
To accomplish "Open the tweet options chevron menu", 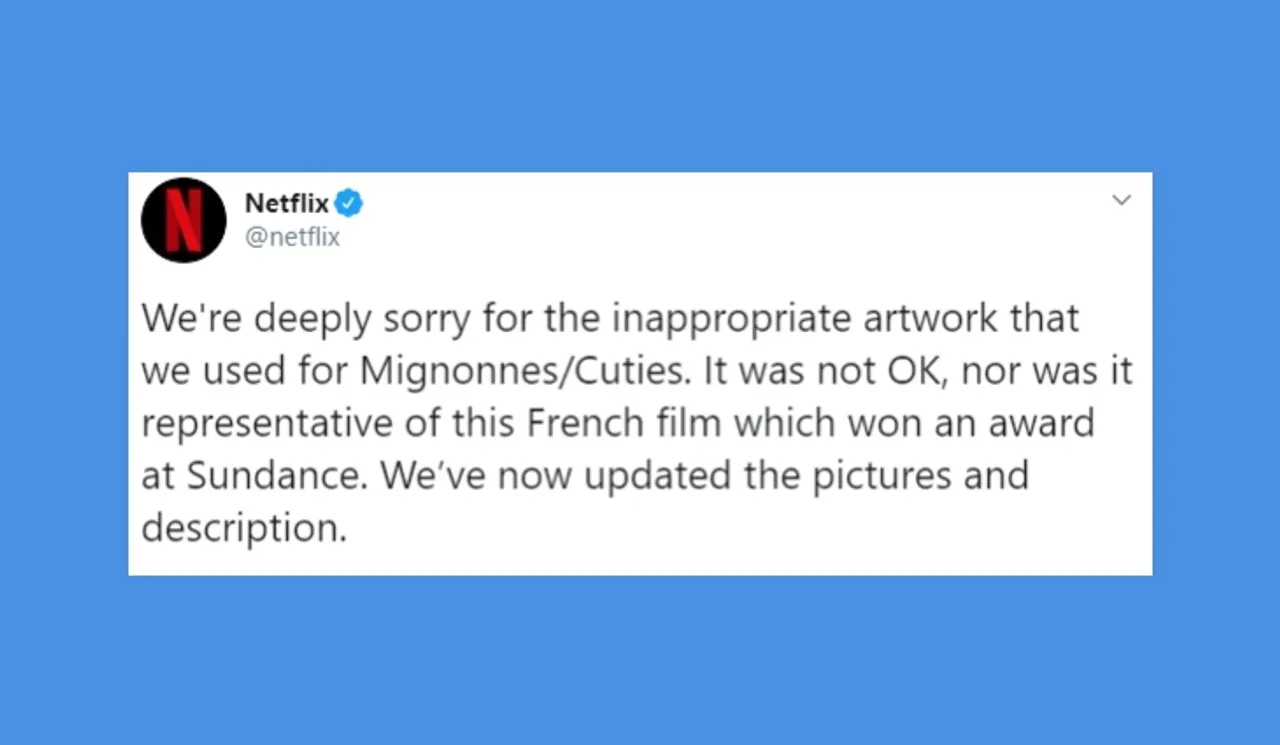I will point(1122,200).
